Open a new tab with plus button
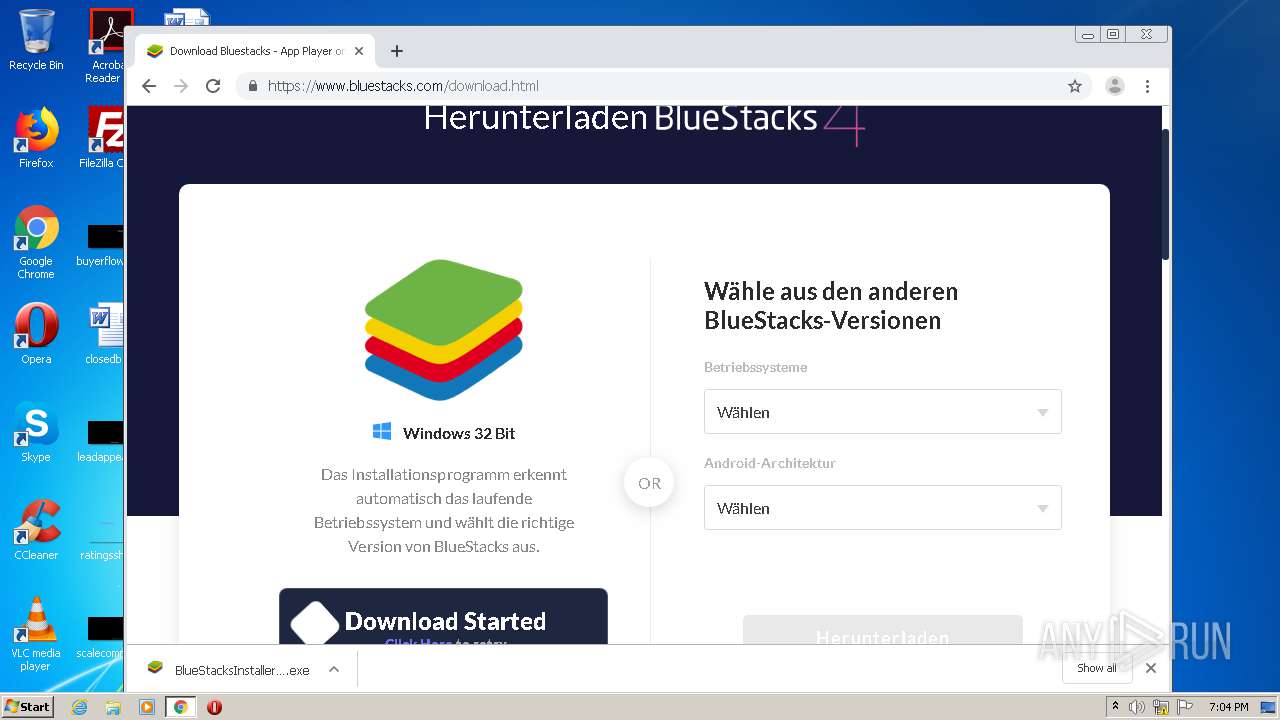1280x720 pixels. click(397, 51)
